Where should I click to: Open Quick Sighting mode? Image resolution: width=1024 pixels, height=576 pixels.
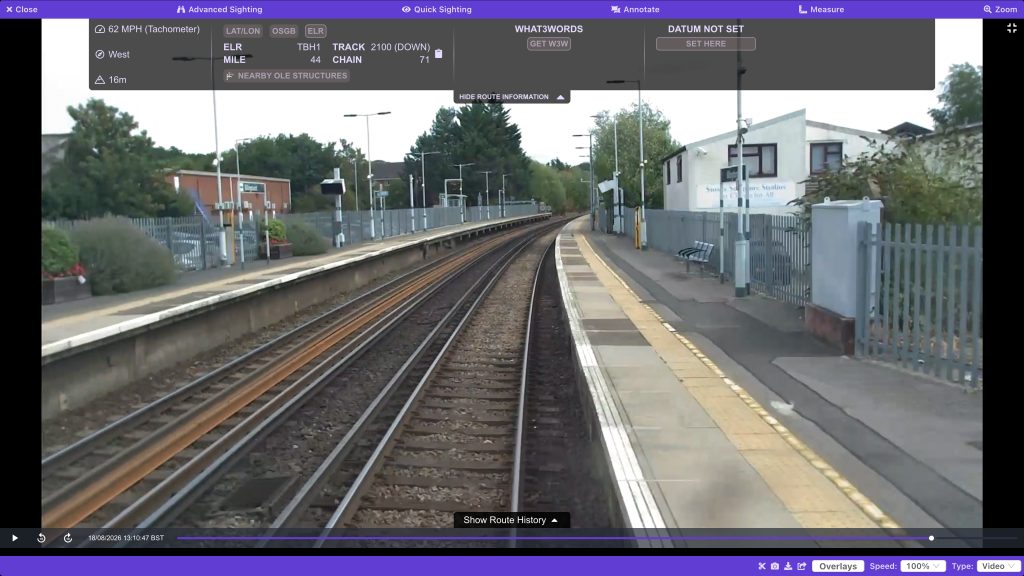[436, 9]
